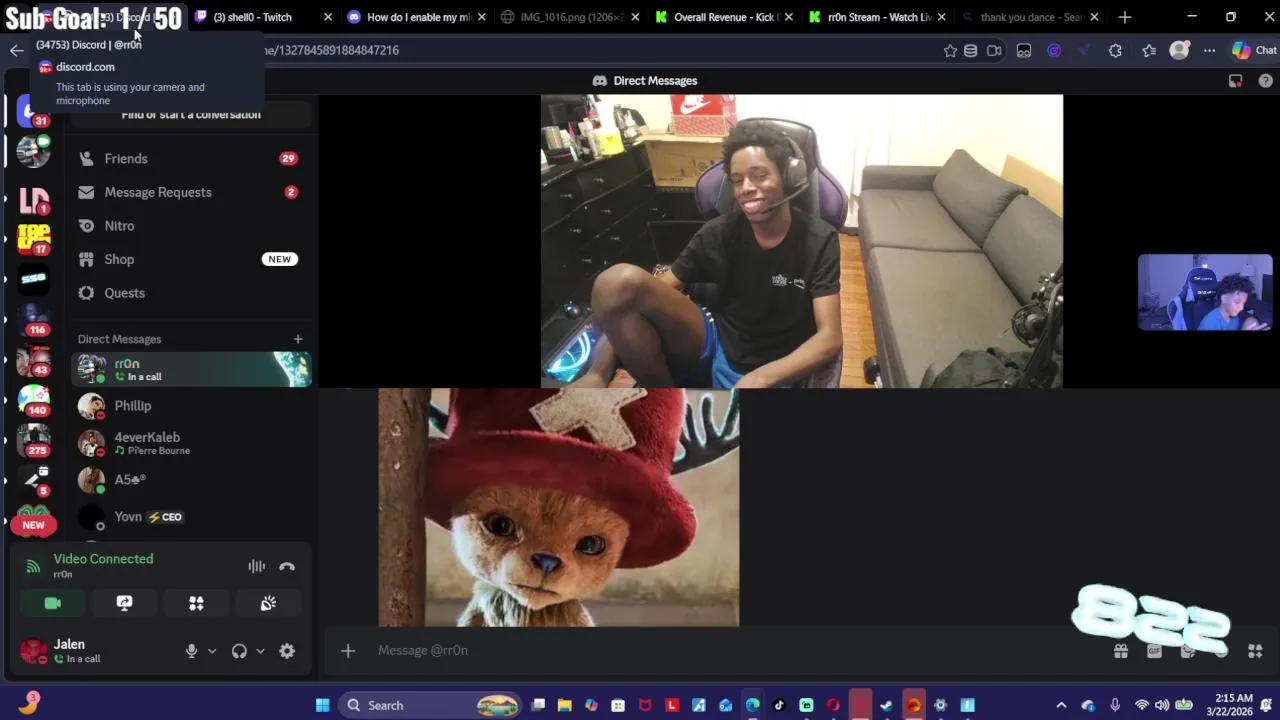Screen dimensions: 1280x720
Task: Expand the headphone output options arrow
Action: click(x=260, y=651)
